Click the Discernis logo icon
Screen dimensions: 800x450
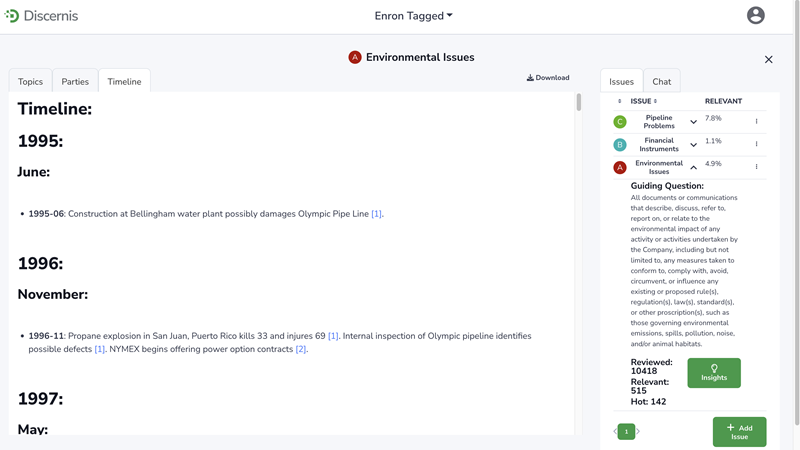(x=12, y=16)
